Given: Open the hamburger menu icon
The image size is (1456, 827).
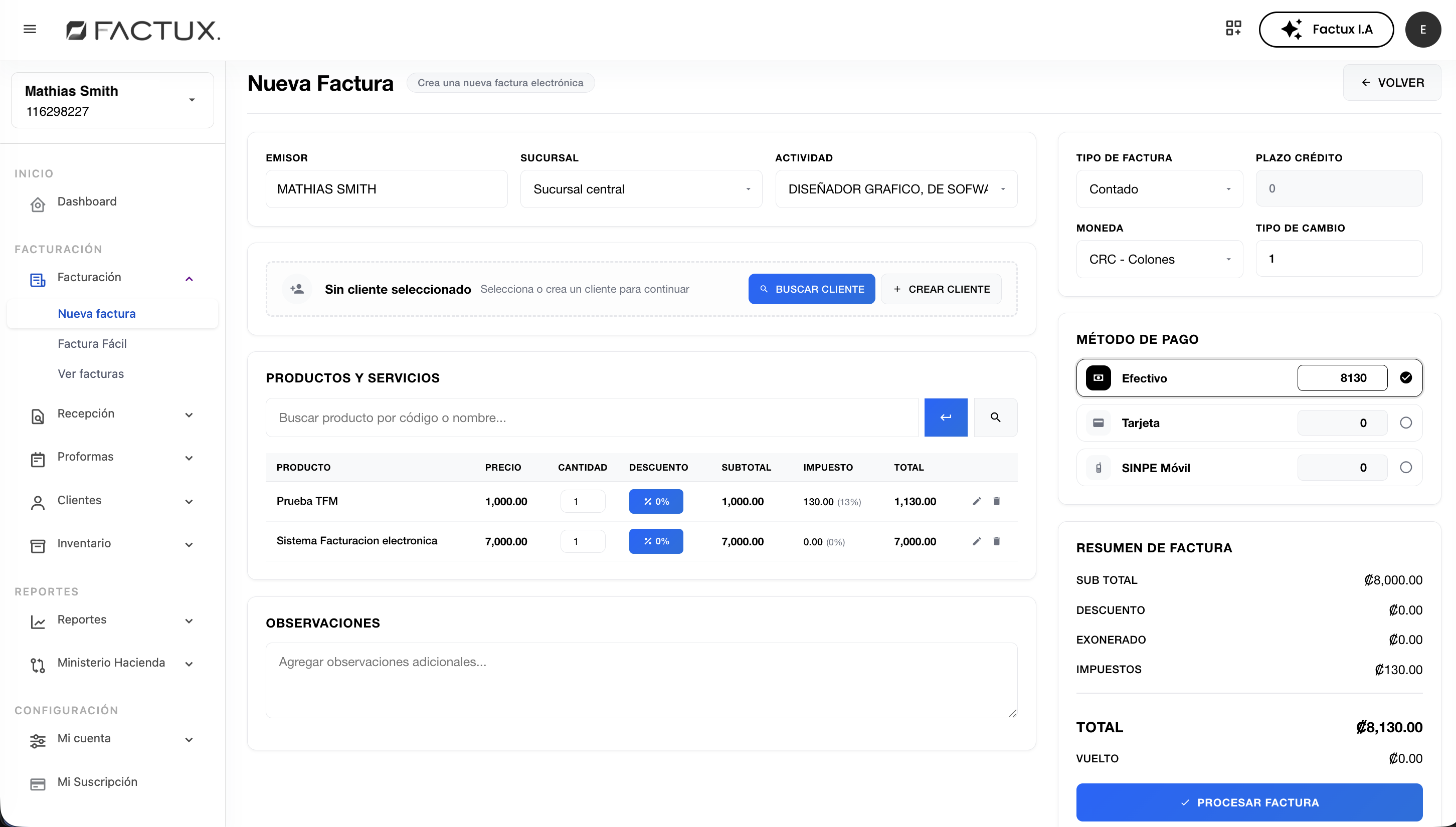Looking at the screenshot, I should 30,29.
